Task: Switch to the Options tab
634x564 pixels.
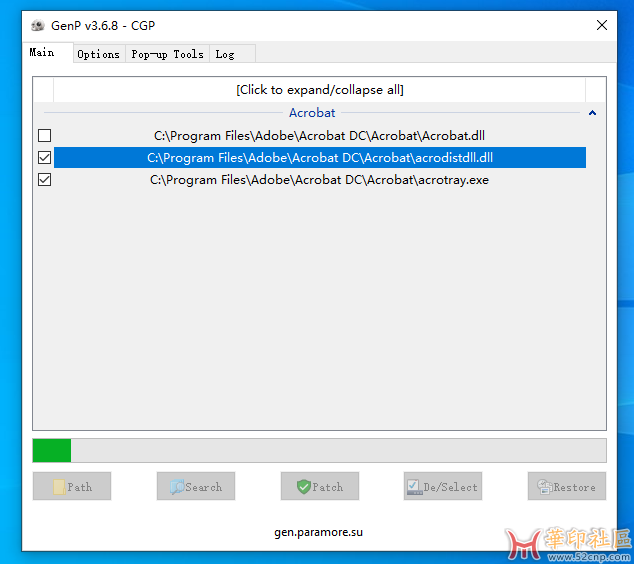Action: coord(99,54)
